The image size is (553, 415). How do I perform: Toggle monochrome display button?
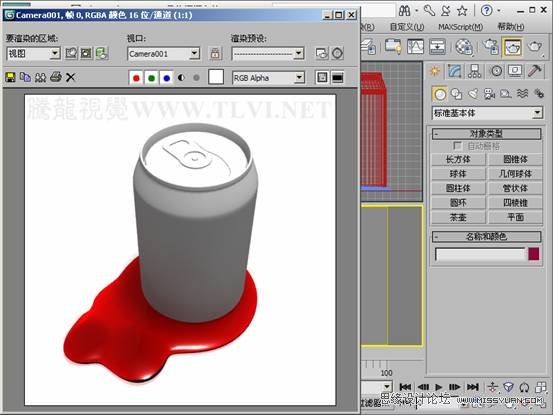196,78
